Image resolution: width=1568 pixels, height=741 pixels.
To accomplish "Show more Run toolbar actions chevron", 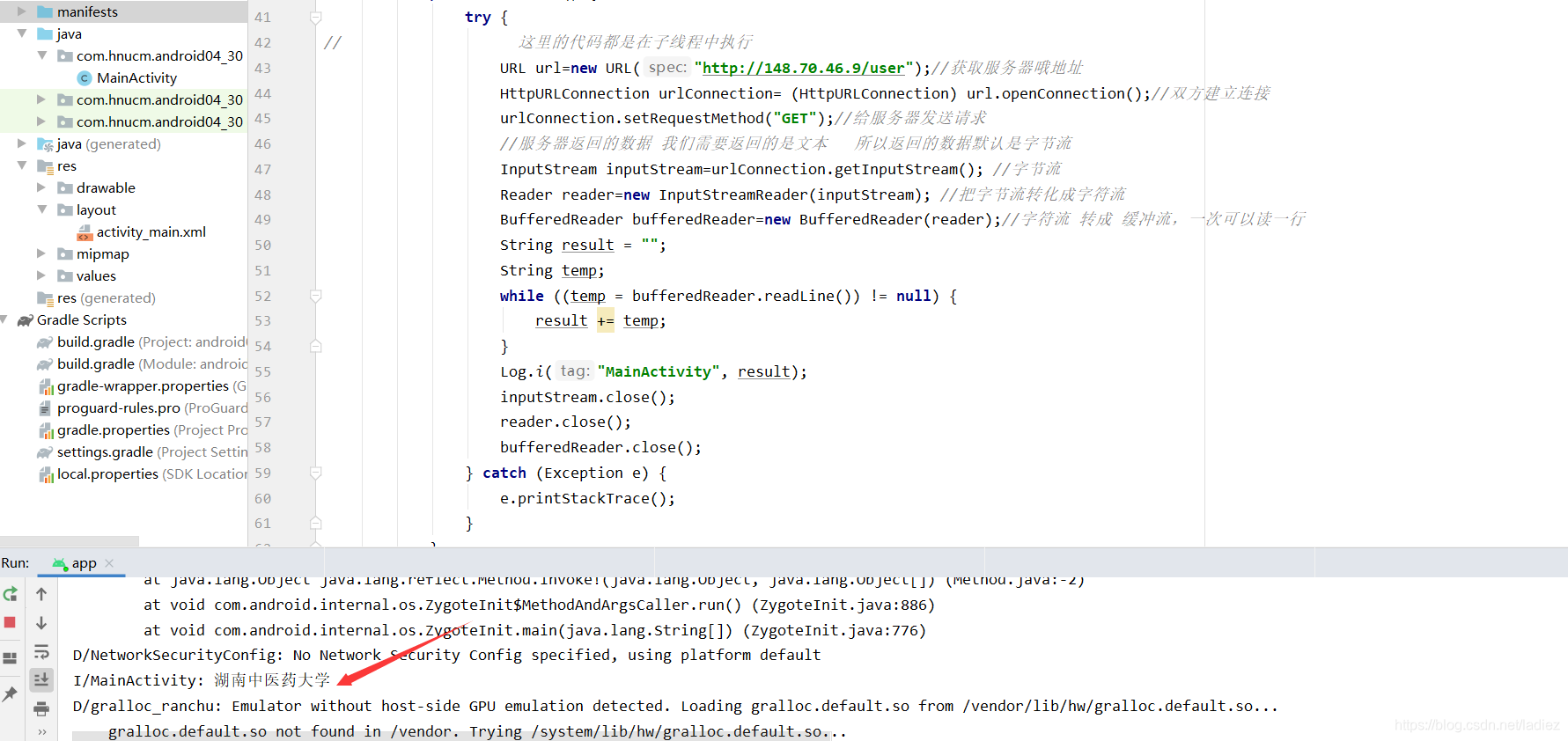I will pyautogui.click(x=41, y=732).
